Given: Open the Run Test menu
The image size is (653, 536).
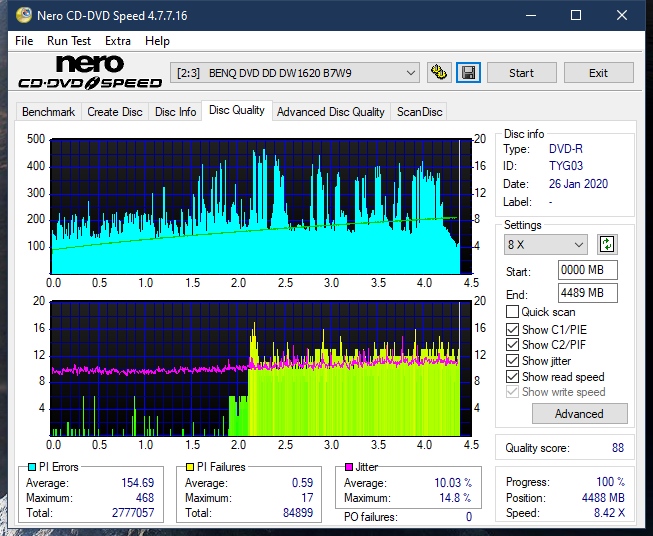Looking at the screenshot, I should (69, 41).
